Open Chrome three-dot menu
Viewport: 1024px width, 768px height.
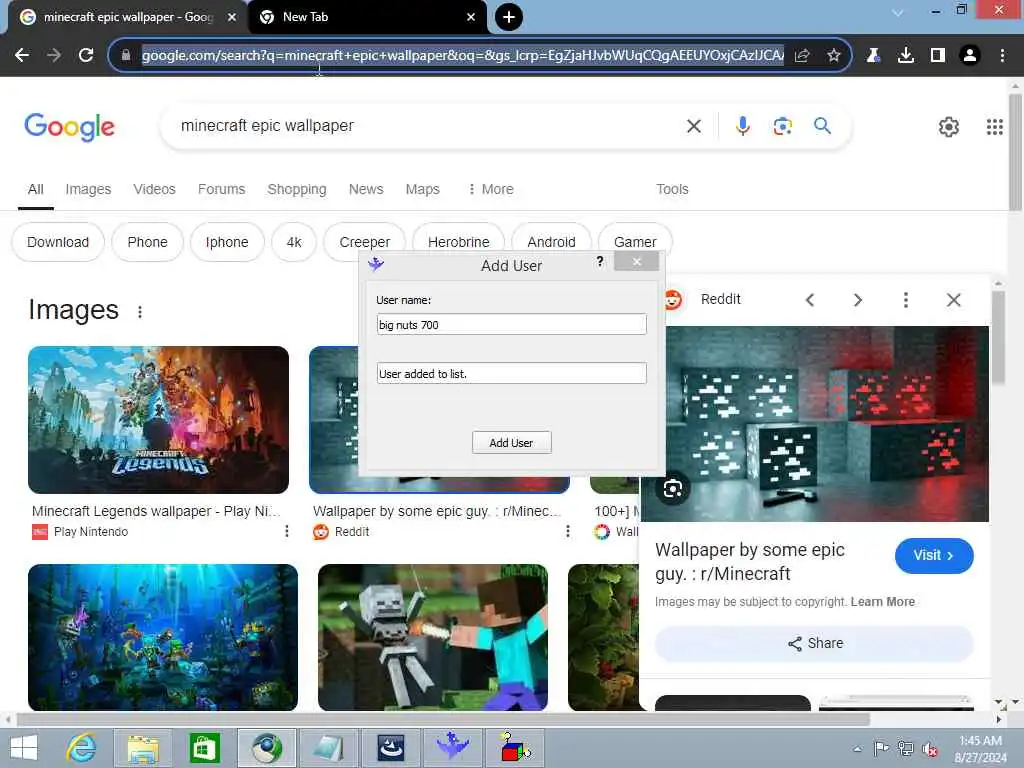1002,56
